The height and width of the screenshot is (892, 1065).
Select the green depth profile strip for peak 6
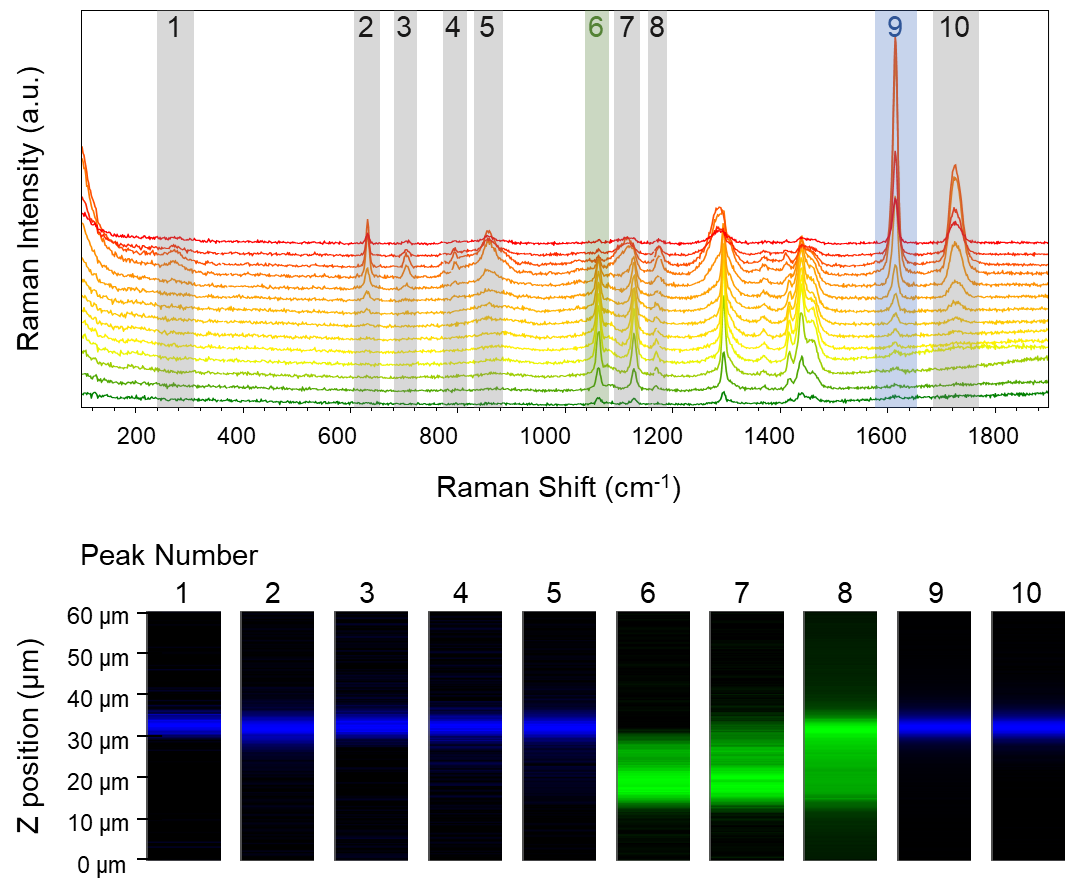click(x=653, y=736)
